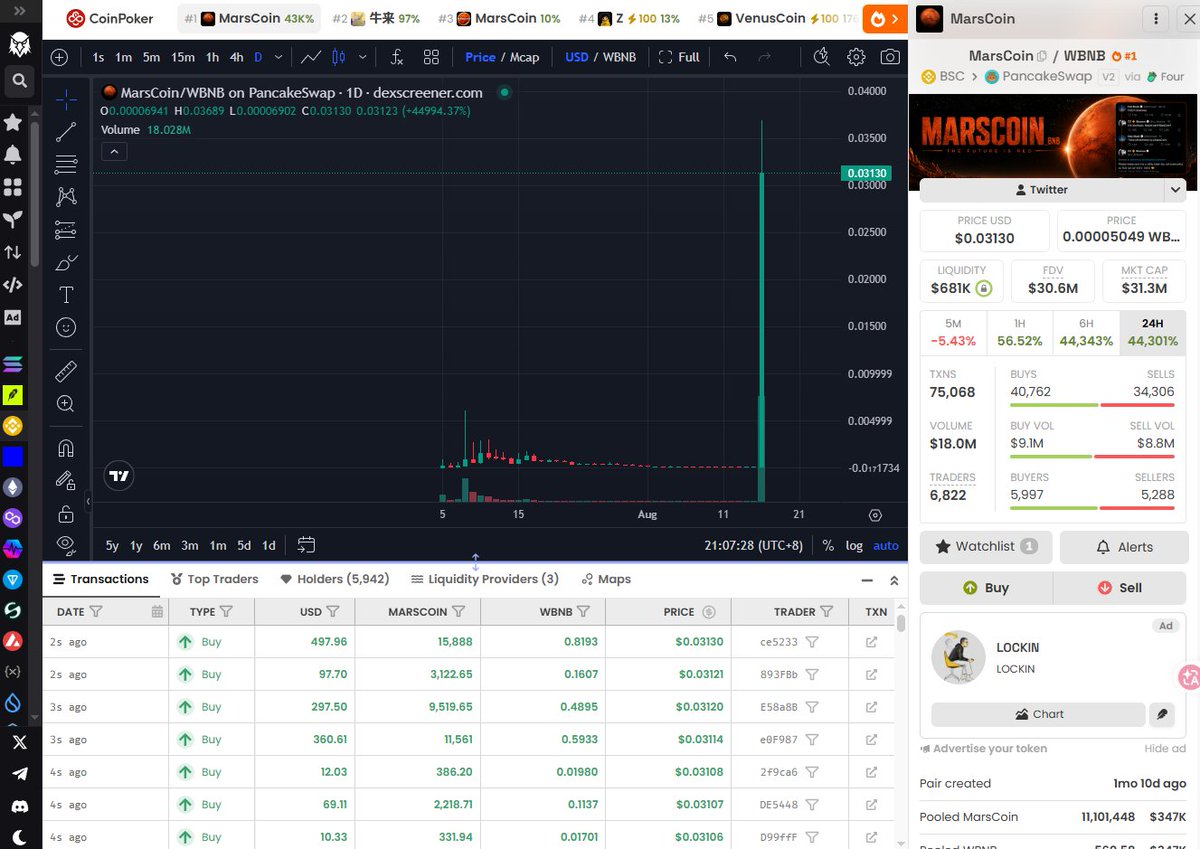Open the token options three-dot menu
Image resolution: width=1200 pixels, height=849 pixels.
tap(1157, 19)
